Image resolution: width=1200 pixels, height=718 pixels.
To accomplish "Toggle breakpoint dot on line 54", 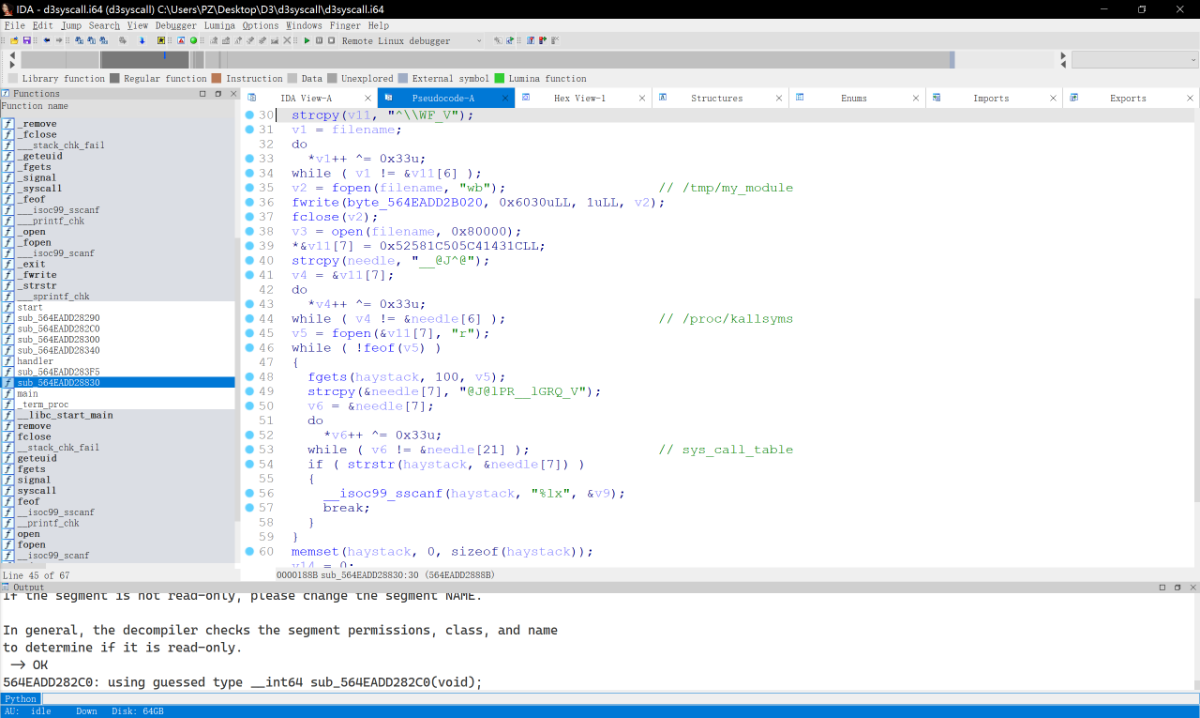I will (x=249, y=464).
